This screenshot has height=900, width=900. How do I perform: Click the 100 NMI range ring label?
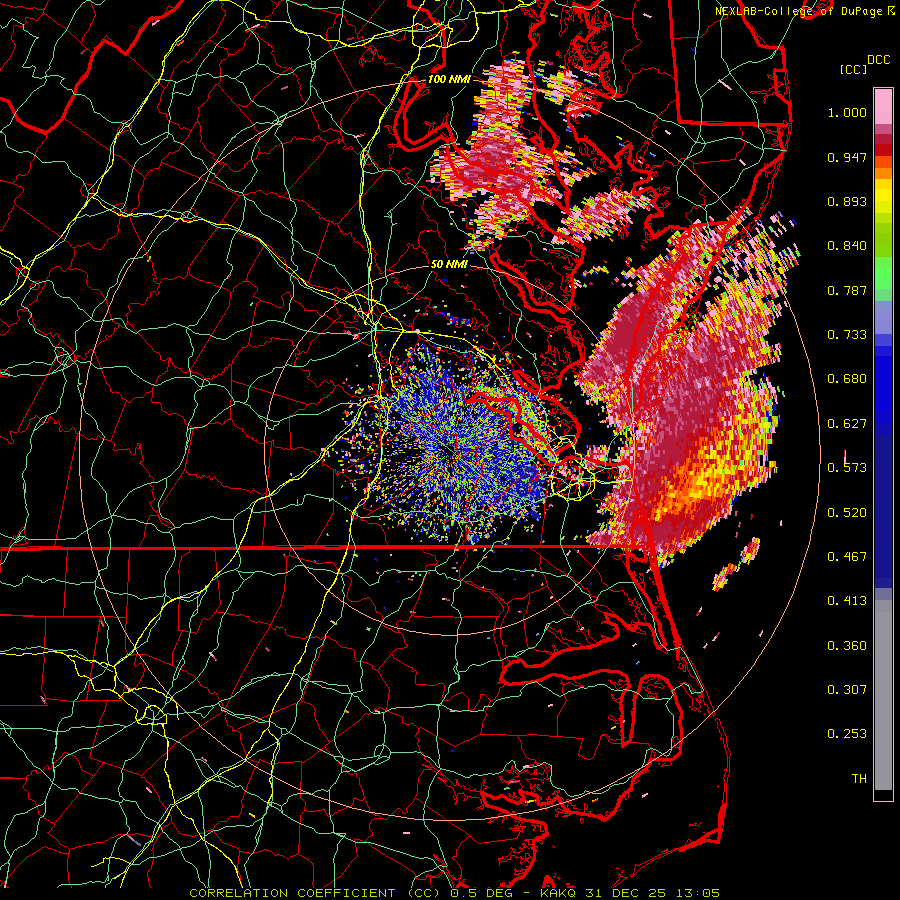point(449,79)
